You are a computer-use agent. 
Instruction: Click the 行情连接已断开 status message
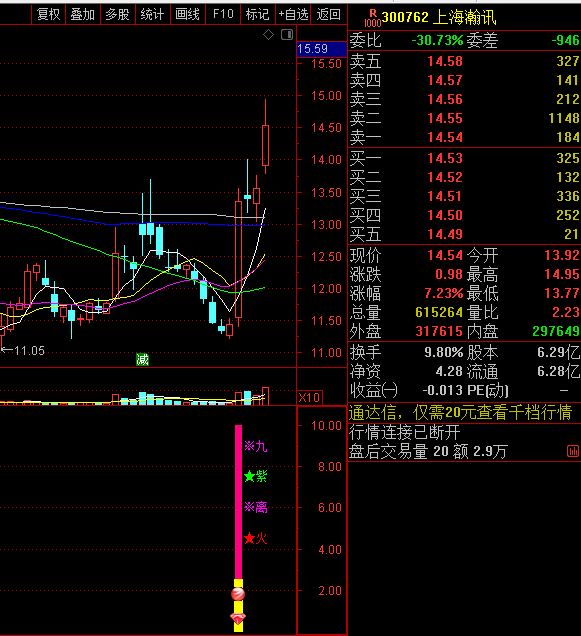[405, 432]
